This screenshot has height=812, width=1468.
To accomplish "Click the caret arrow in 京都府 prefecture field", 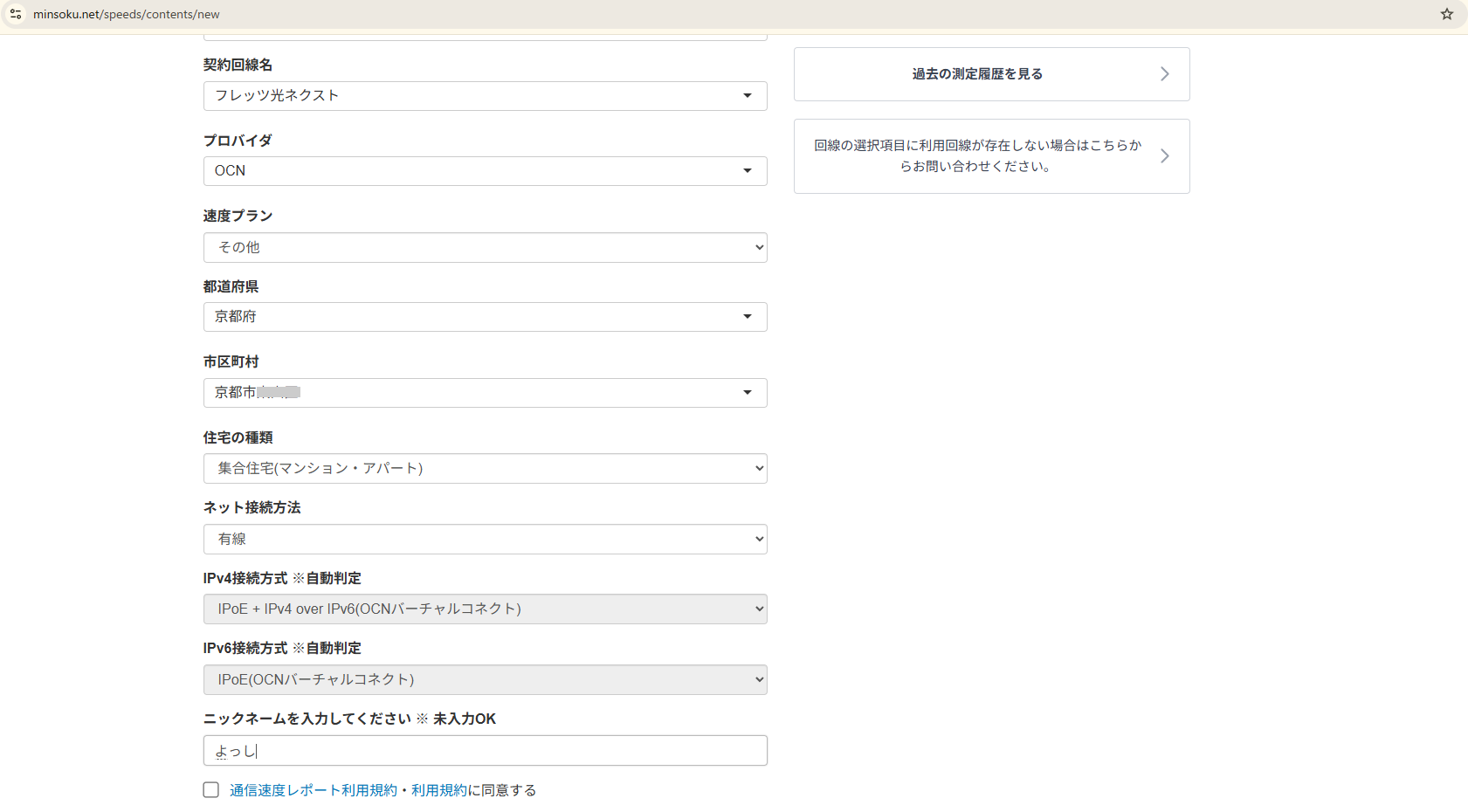I will pos(748,317).
